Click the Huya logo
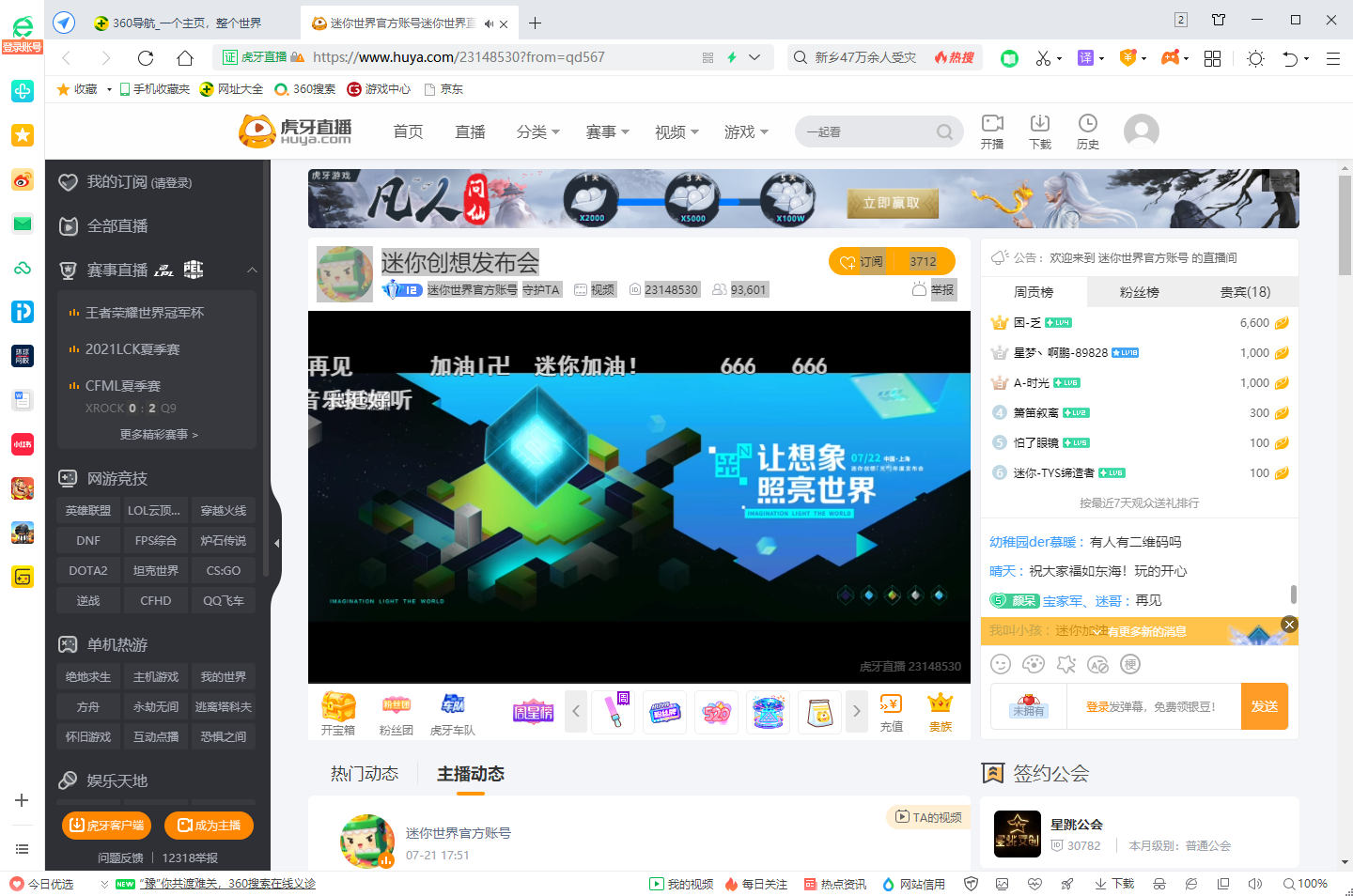 tap(295, 131)
